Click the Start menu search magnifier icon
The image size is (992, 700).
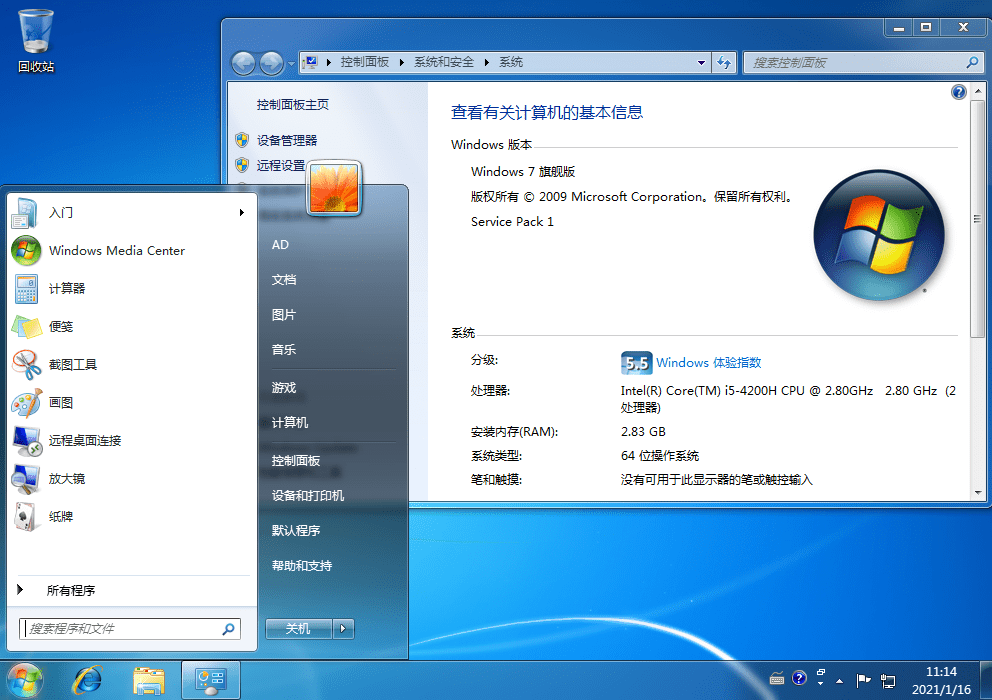[x=228, y=628]
